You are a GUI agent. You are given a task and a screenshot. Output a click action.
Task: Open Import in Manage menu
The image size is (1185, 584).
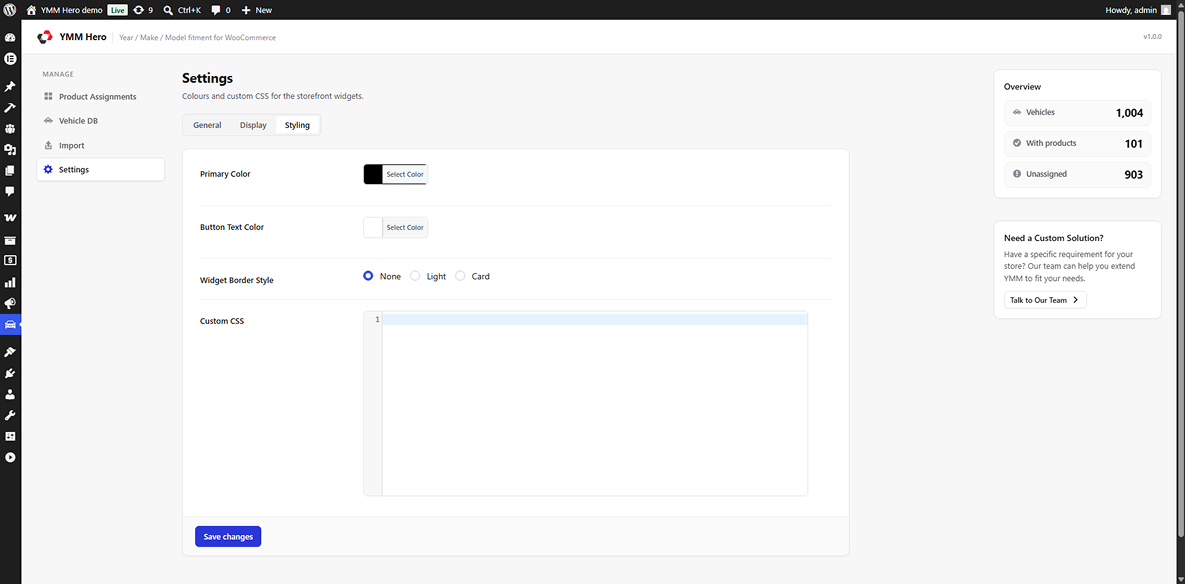(x=101, y=145)
